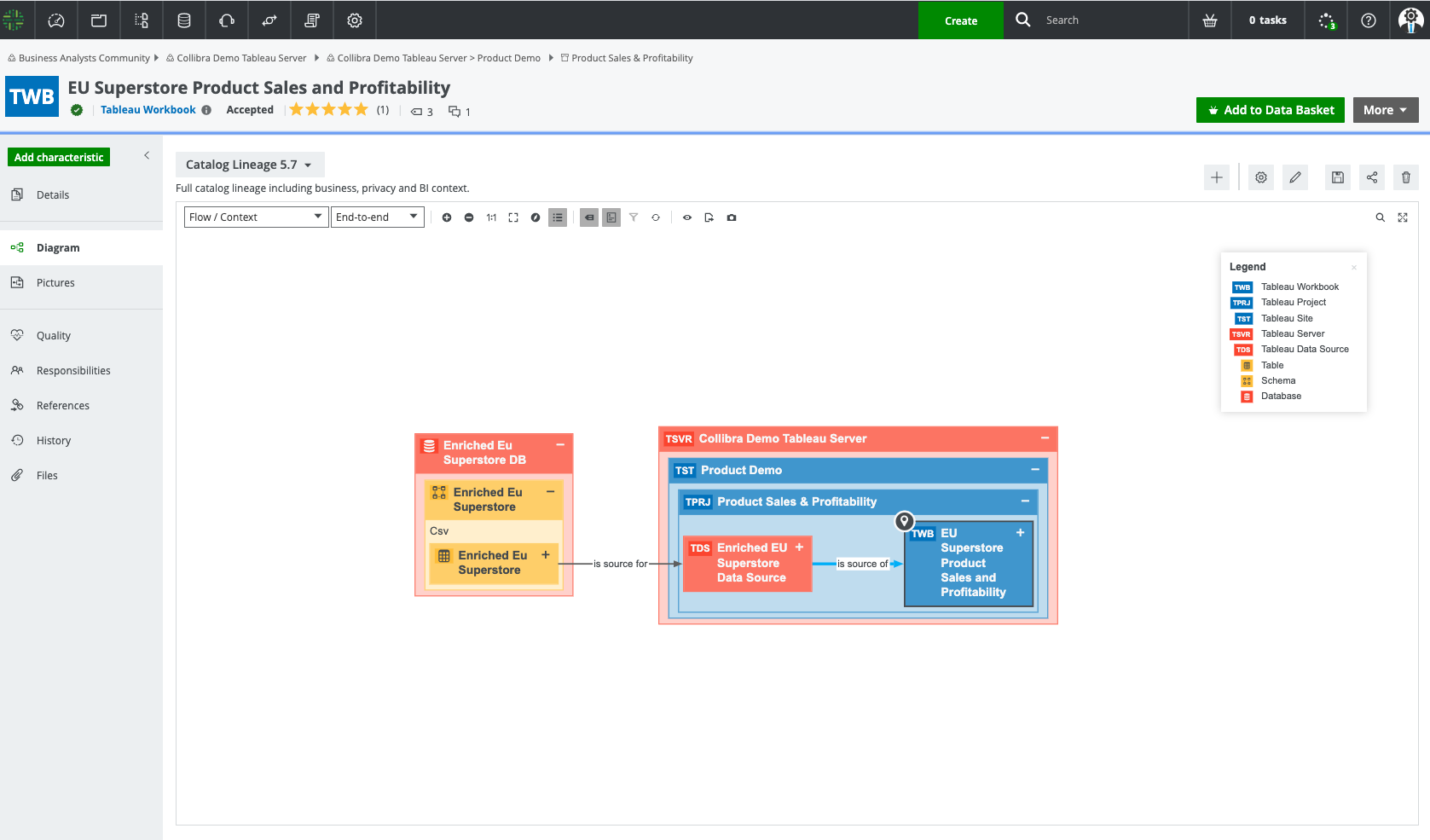Open the Flow / Context dropdown
Screen dimensions: 1430x840
256,217
